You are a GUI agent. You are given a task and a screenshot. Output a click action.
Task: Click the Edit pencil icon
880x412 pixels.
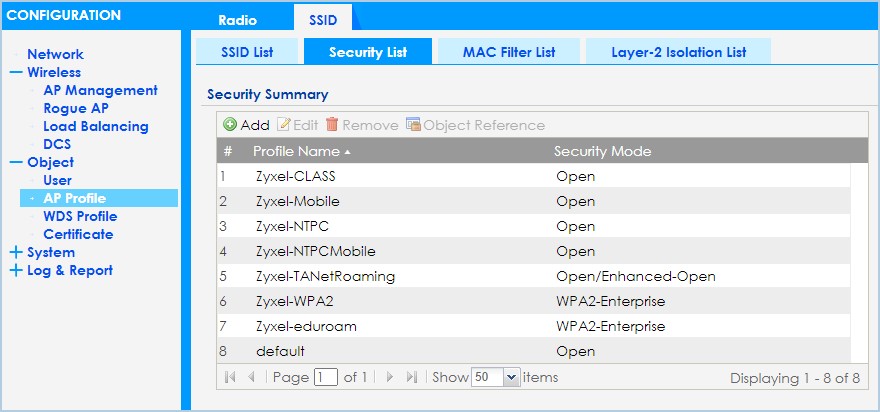tap(283, 125)
